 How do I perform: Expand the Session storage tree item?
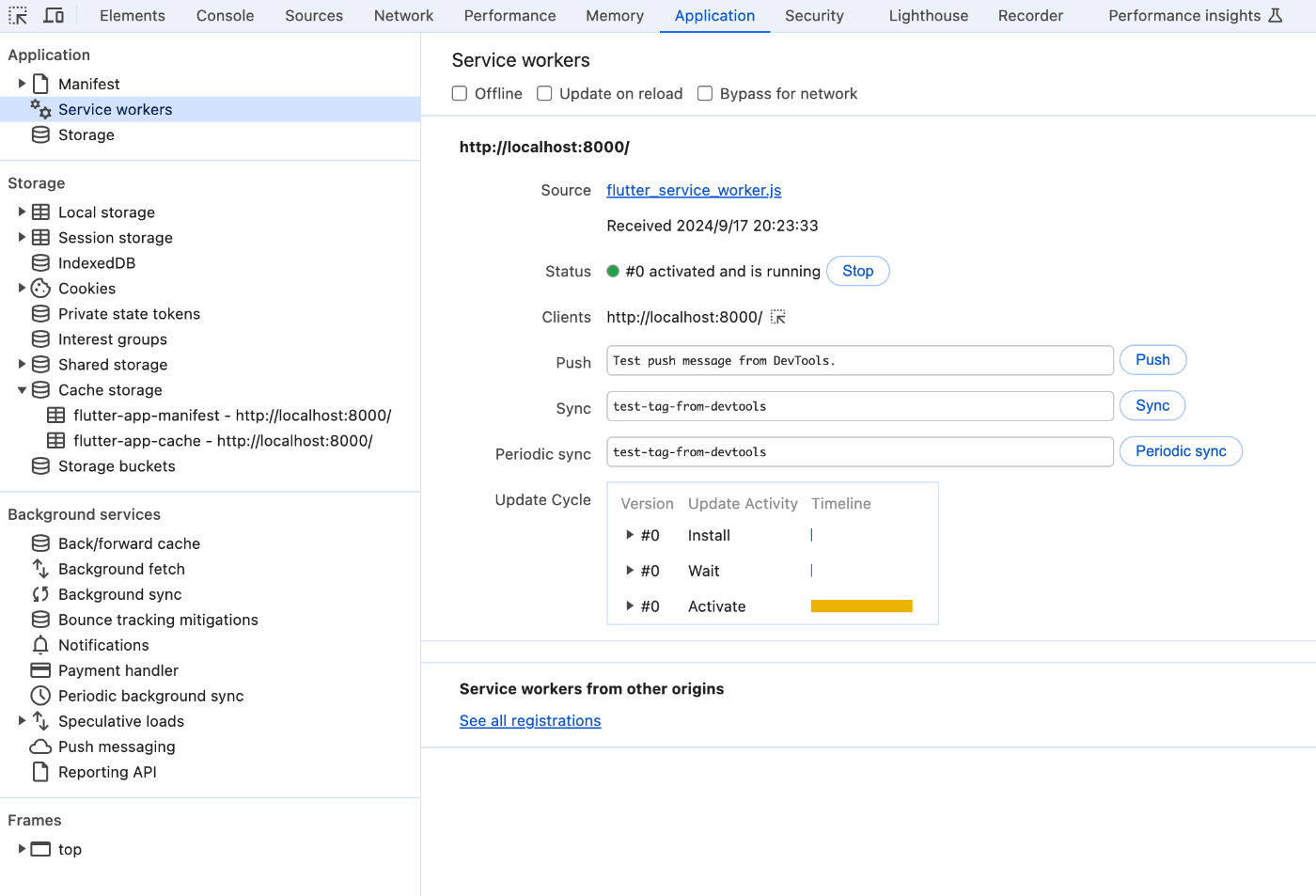pos(22,238)
